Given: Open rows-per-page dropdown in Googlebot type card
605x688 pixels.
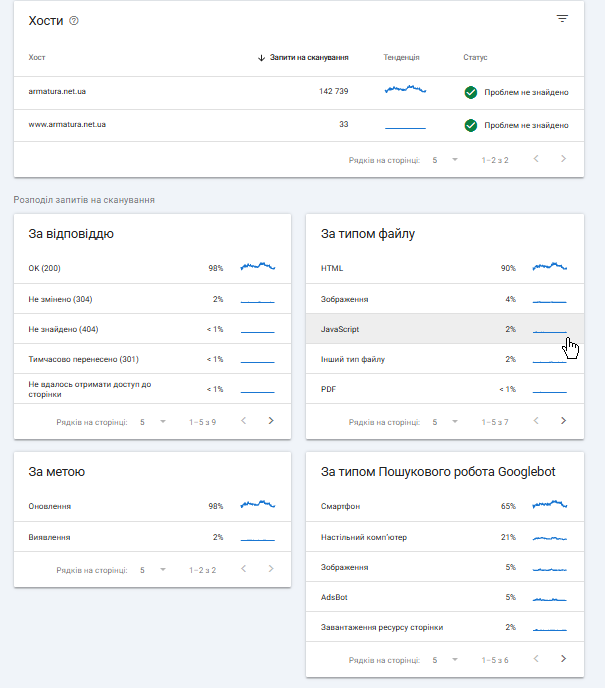Looking at the screenshot, I should [445, 659].
